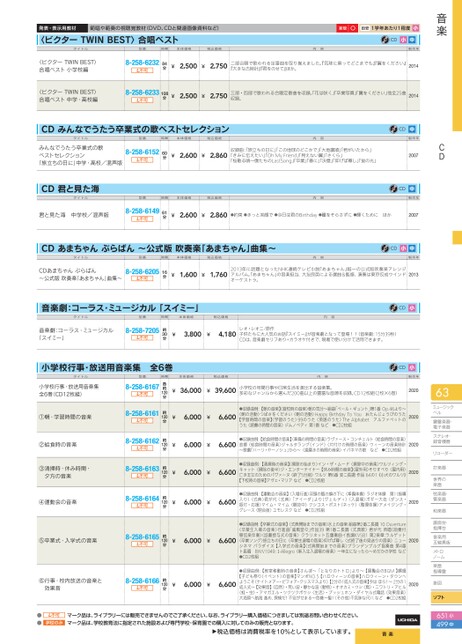Open the first side index tab below 63
This screenshot has height=644, width=462.
(446, 409)
